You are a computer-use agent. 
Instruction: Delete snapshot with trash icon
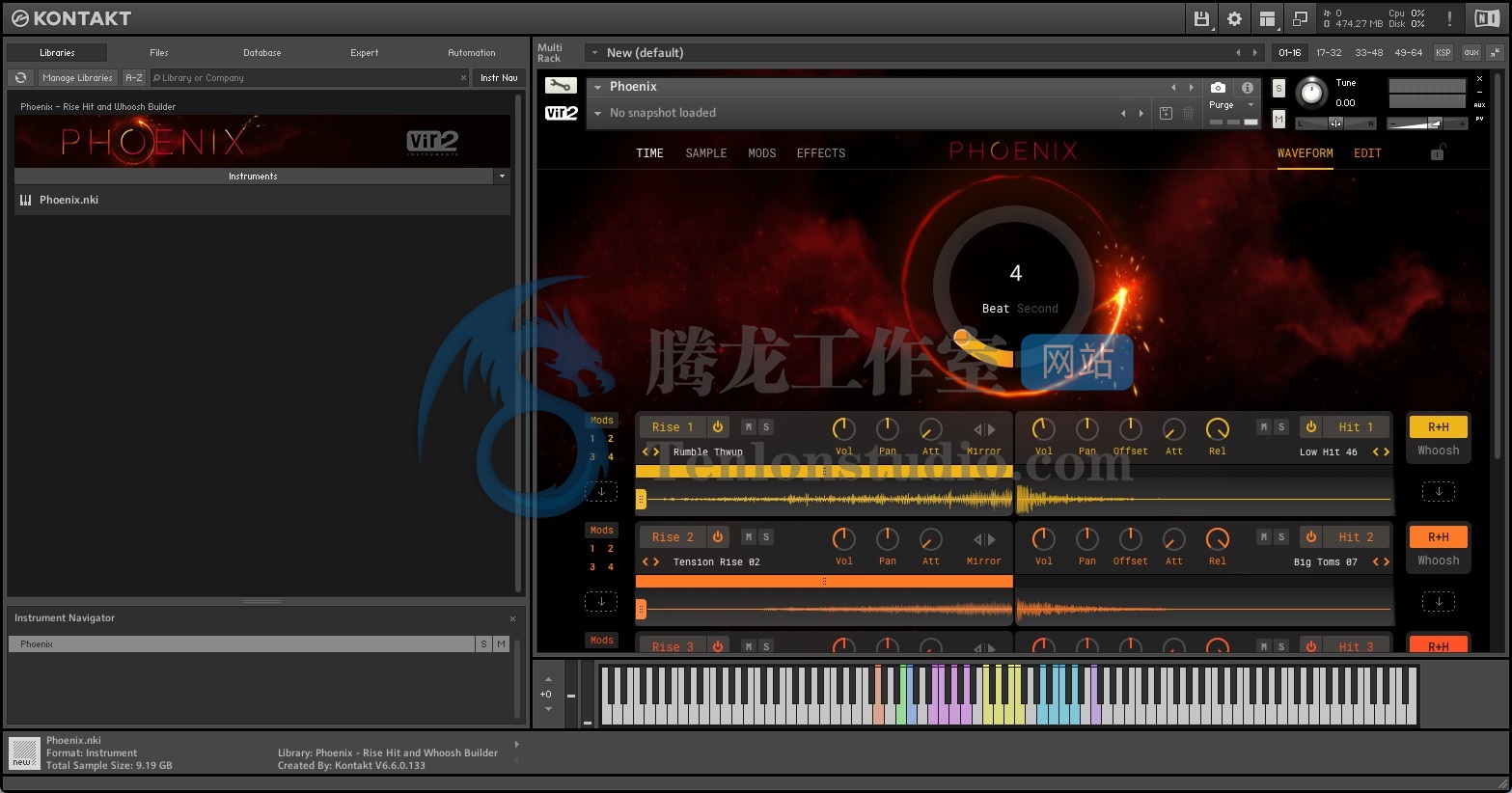[1188, 113]
